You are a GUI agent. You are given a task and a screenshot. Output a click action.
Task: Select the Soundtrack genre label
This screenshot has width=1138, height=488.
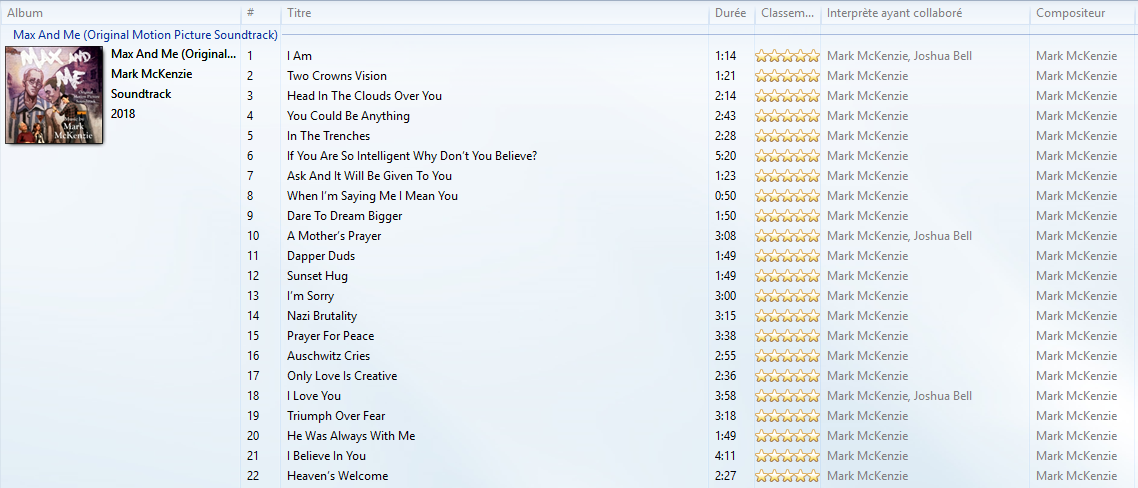(141, 94)
